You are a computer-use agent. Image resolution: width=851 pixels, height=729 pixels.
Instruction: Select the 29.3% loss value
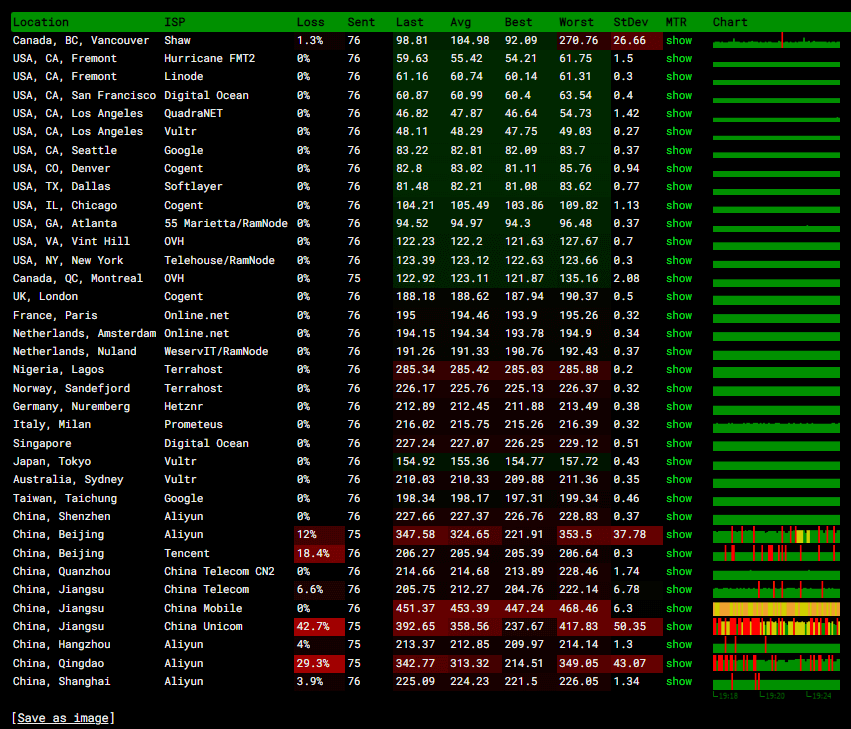click(313, 663)
